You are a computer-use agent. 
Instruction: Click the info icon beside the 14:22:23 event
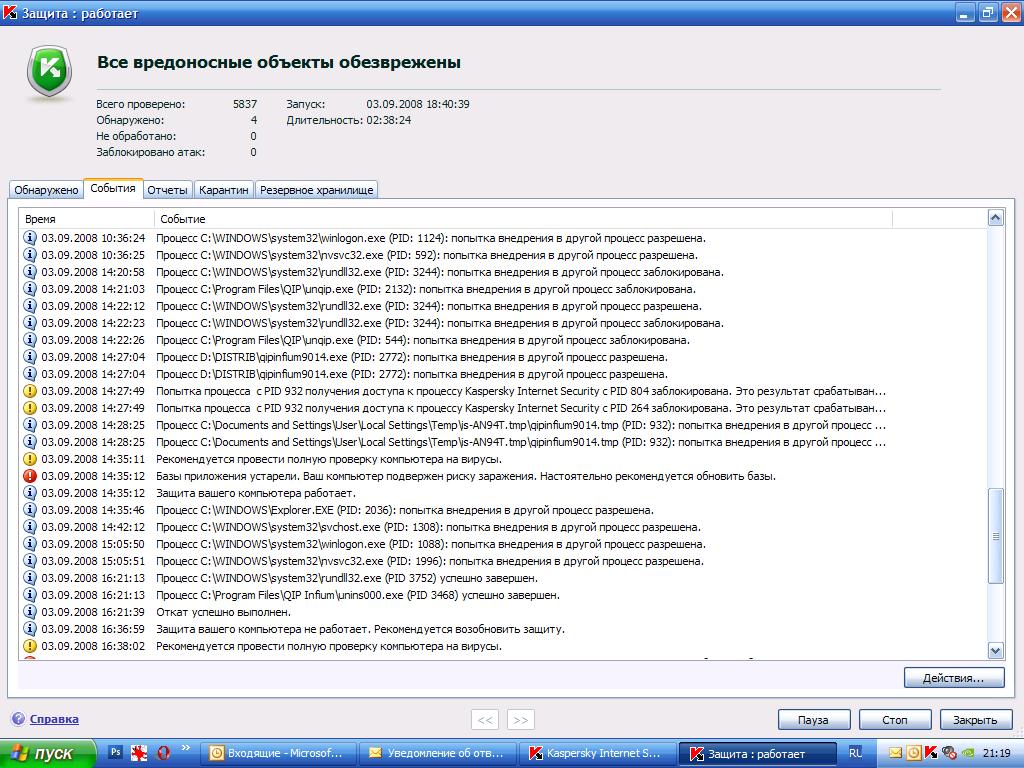point(29,323)
